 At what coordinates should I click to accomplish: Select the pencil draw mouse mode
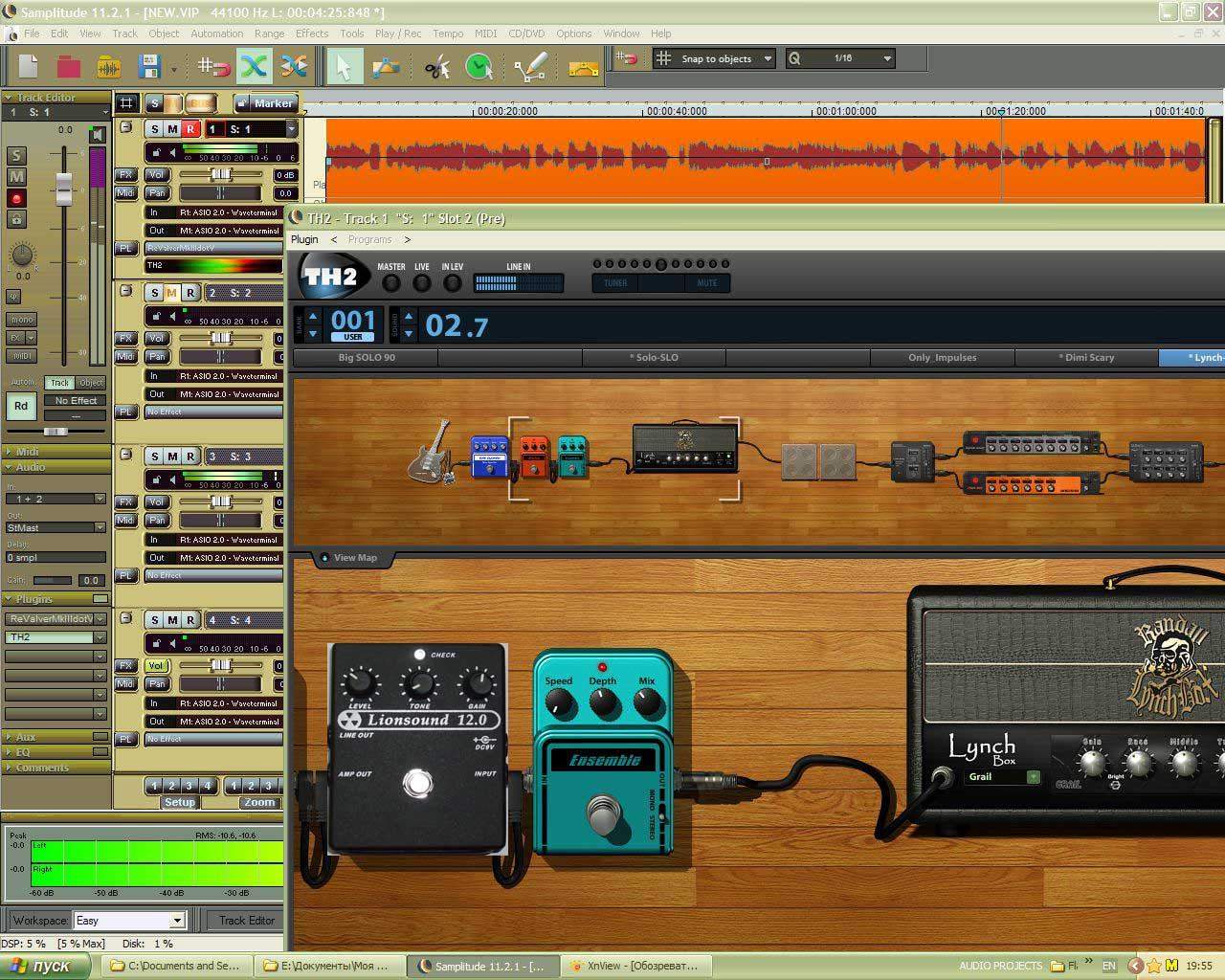point(529,66)
